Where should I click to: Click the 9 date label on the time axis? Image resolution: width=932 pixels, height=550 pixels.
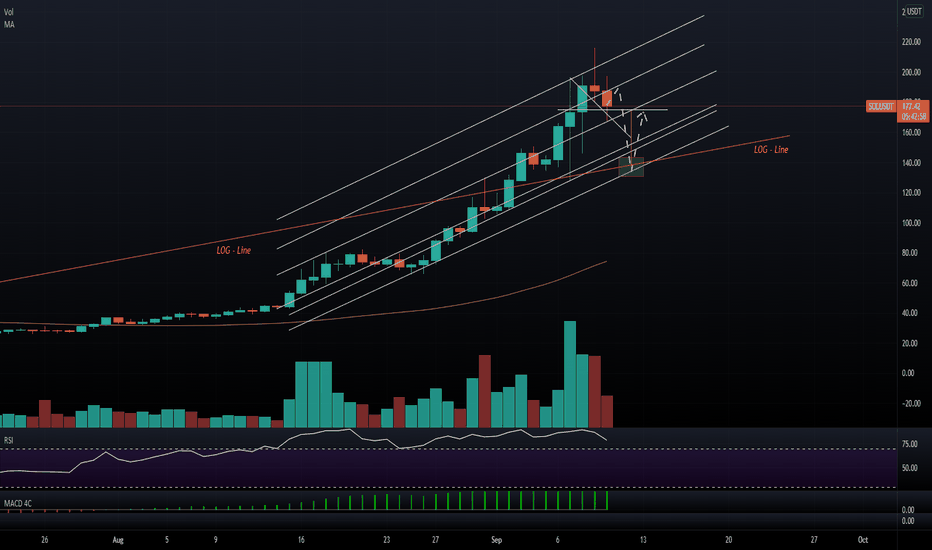tap(215, 540)
